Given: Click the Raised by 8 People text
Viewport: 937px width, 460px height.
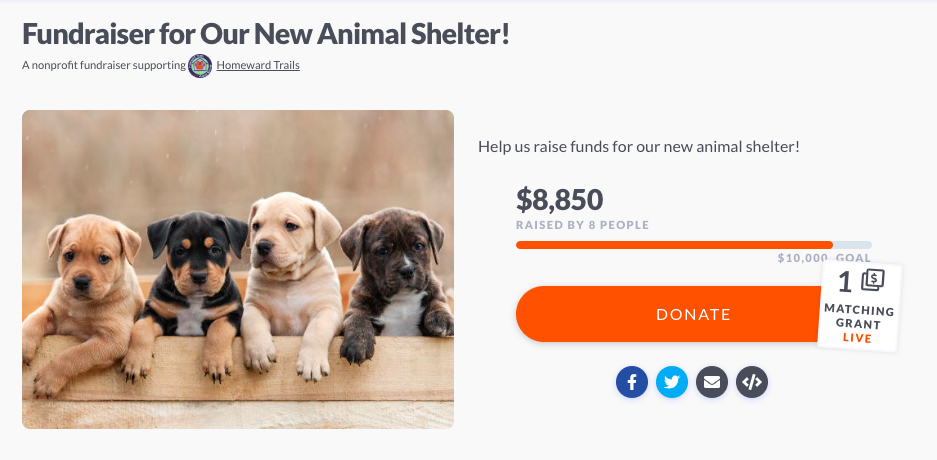Looking at the screenshot, I should tap(583, 225).
